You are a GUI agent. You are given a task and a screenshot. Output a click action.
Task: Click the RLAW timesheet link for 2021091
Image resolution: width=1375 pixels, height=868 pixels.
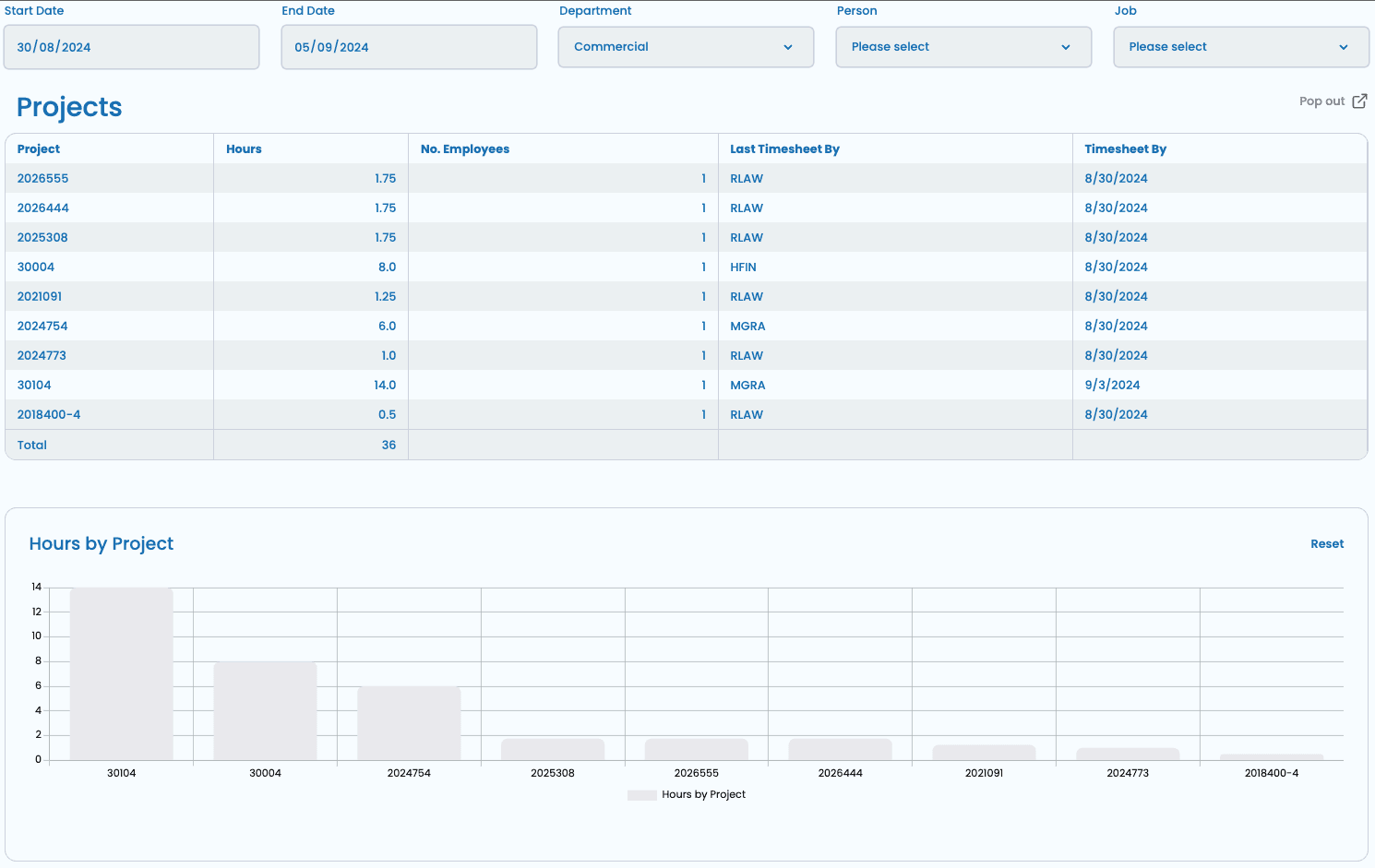coord(747,296)
